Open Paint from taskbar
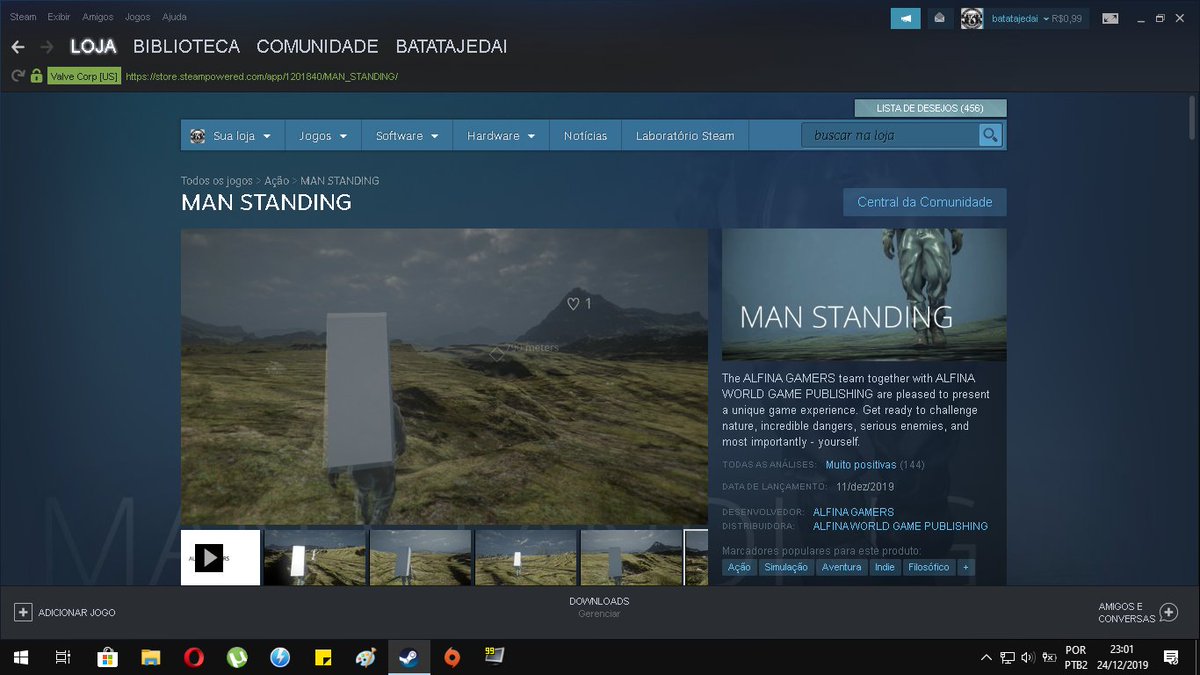This screenshot has height=675, width=1200. coord(366,657)
